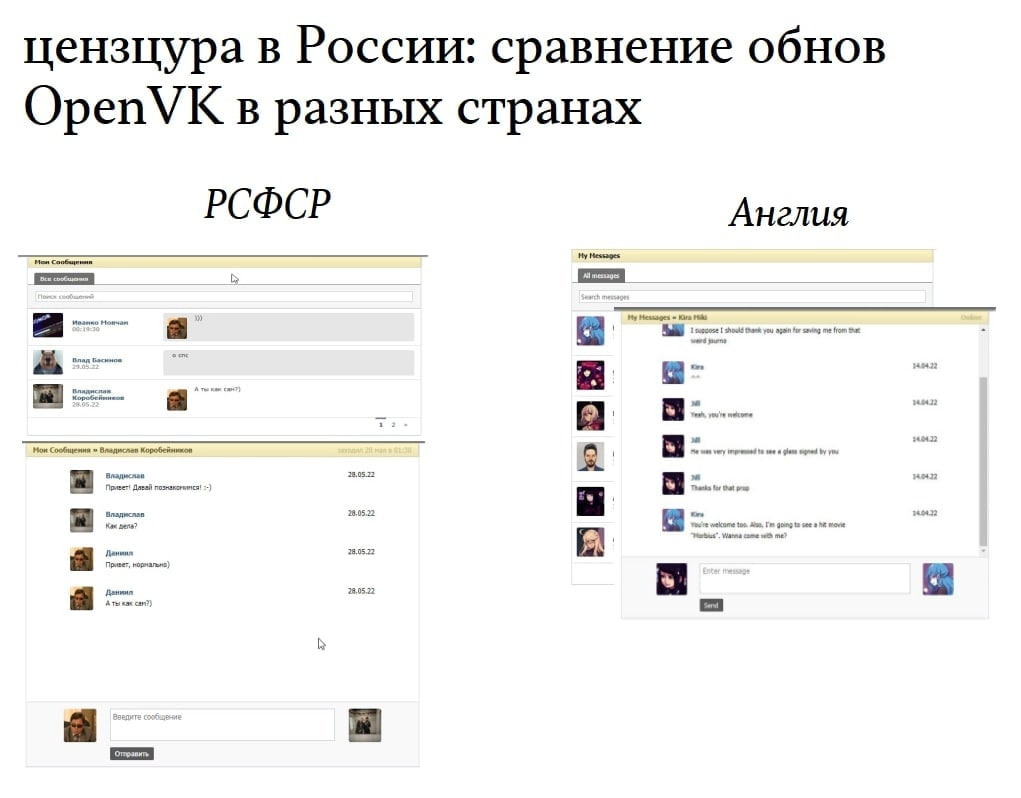1021x798 pixels.
Task: Click the chat scrollbar down arrow
Action: tap(983, 551)
